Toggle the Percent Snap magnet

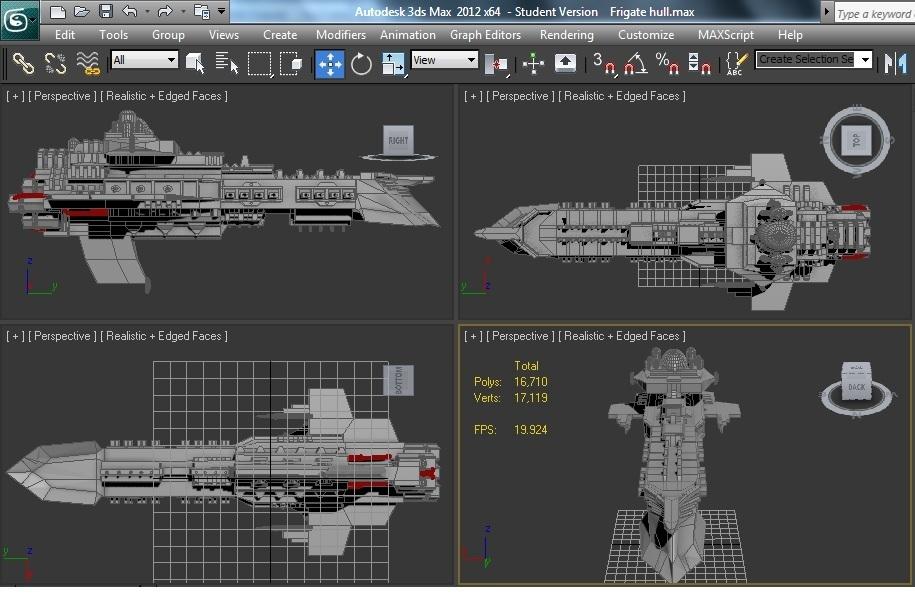(x=667, y=63)
